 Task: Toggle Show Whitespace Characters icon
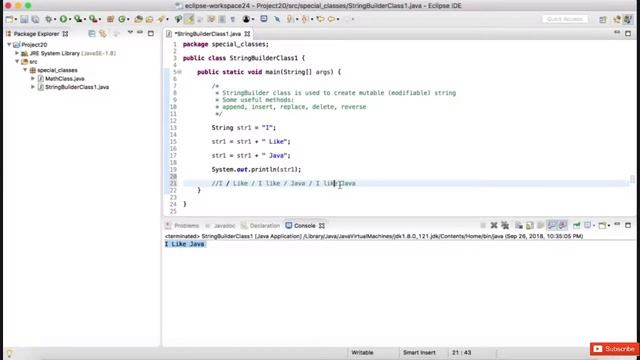coord(233,19)
